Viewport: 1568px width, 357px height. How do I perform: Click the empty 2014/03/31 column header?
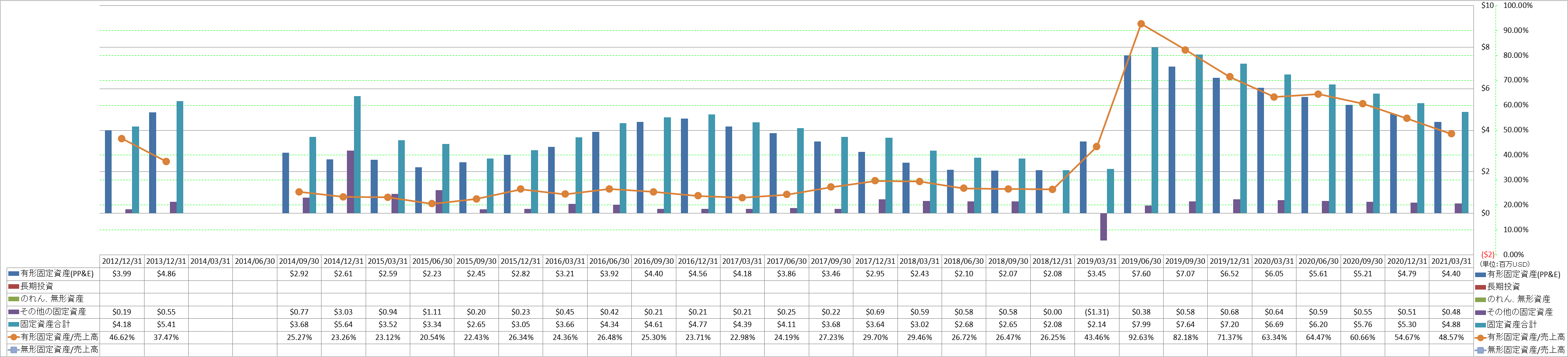point(211,261)
